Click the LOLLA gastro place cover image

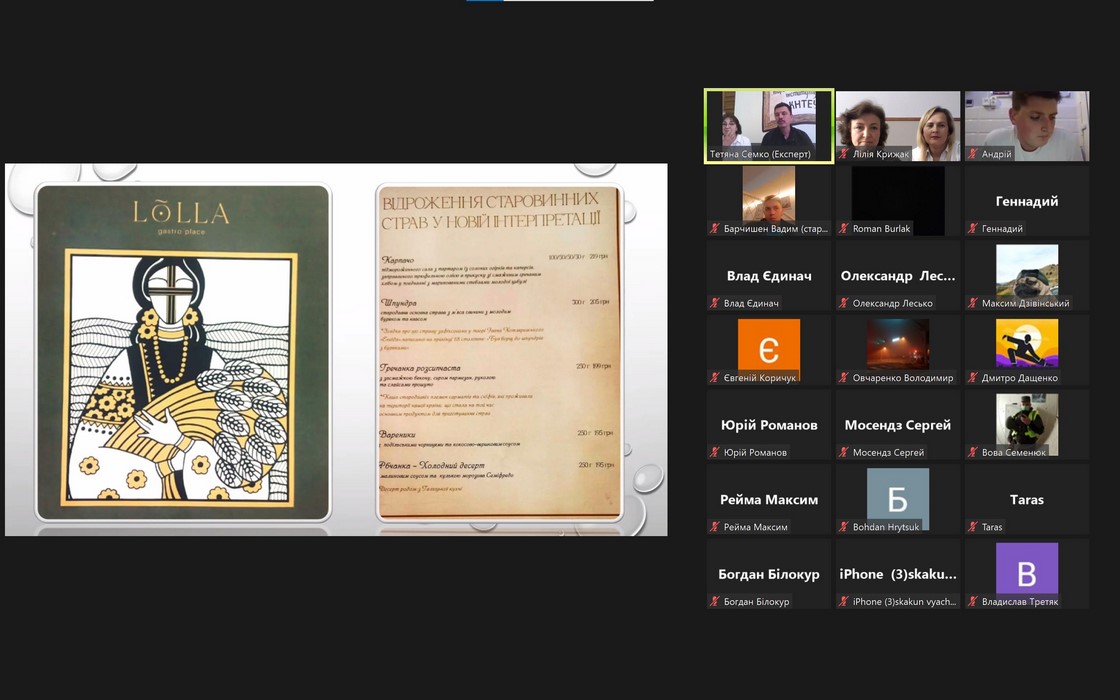point(183,352)
